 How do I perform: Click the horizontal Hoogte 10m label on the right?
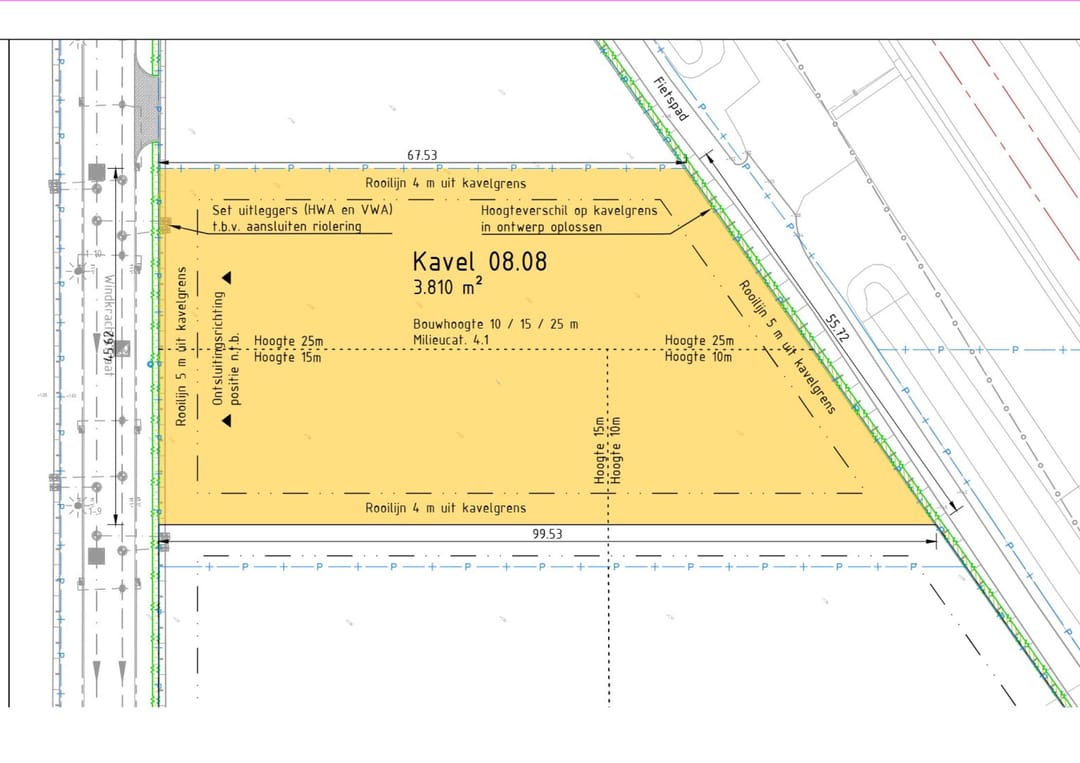coord(698,357)
